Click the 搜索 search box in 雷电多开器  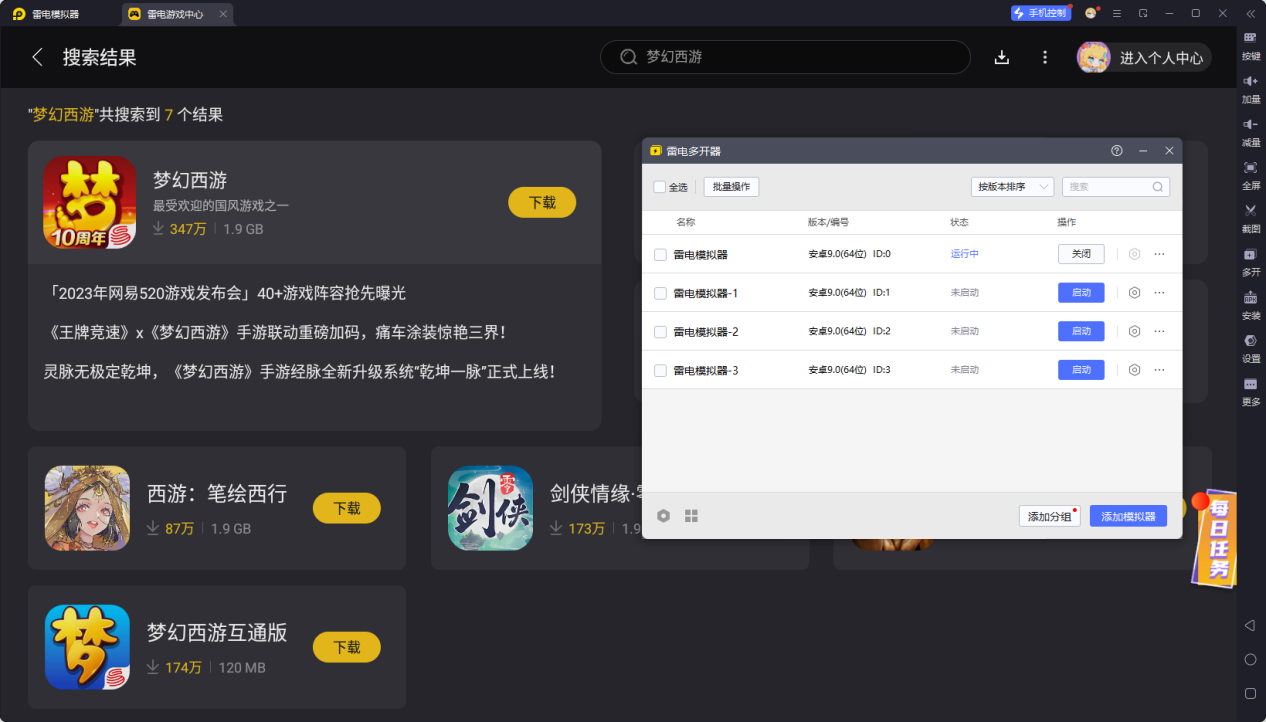tap(1115, 187)
